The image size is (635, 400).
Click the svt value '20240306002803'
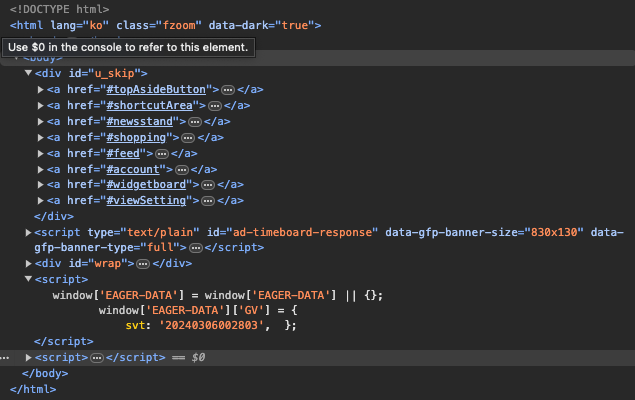(211, 326)
